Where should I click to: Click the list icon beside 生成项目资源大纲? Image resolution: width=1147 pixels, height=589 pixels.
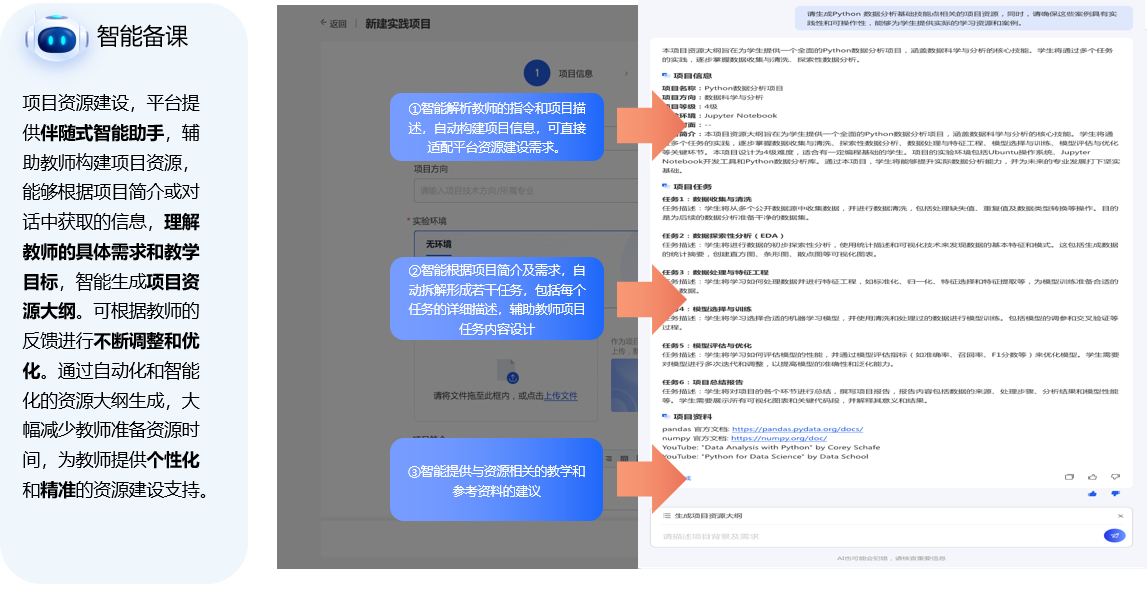pyautogui.click(x=666, y=516)
